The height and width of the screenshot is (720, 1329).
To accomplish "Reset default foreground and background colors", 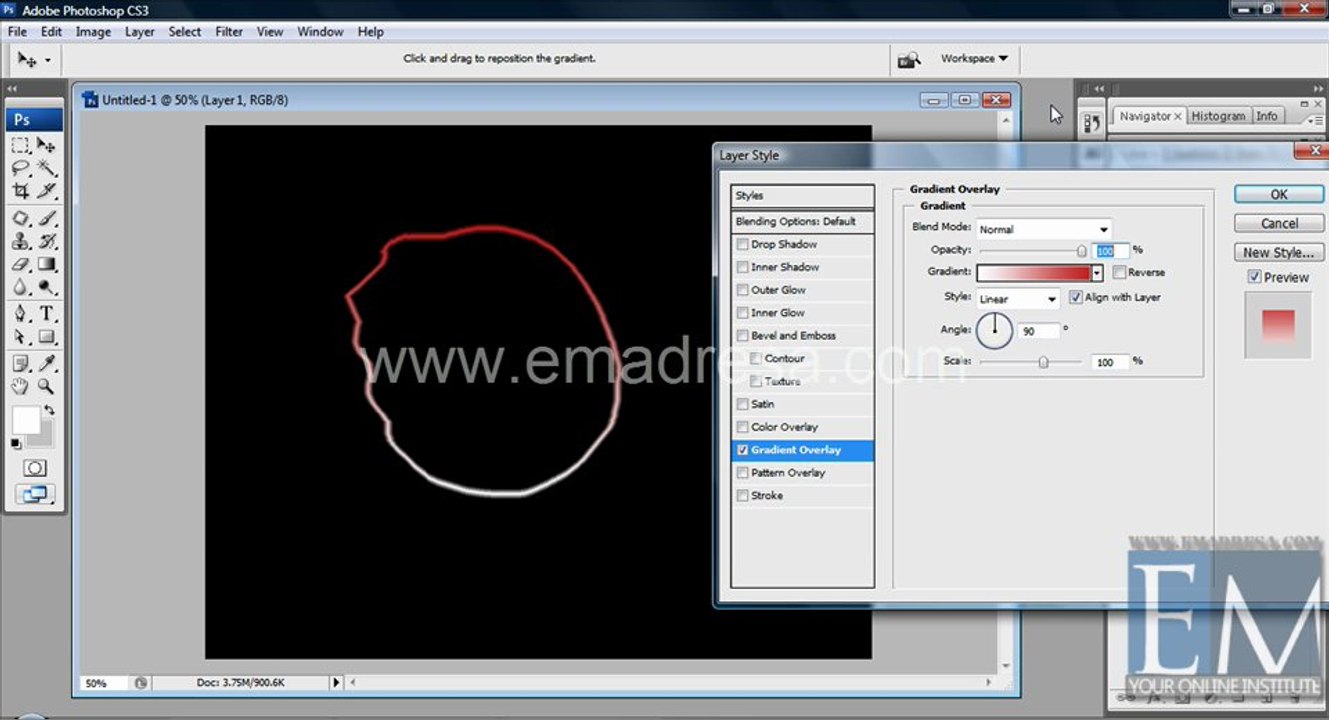I will (16, 443).
